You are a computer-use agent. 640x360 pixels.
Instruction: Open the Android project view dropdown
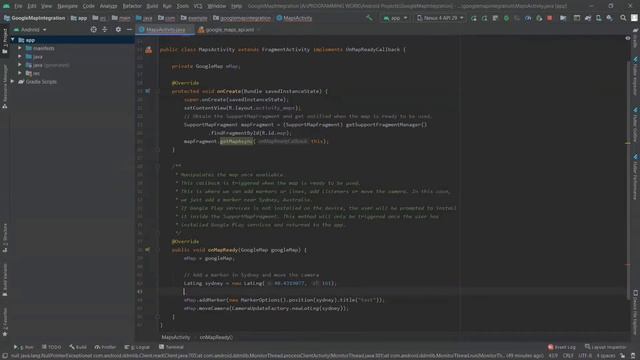[30, 30]
